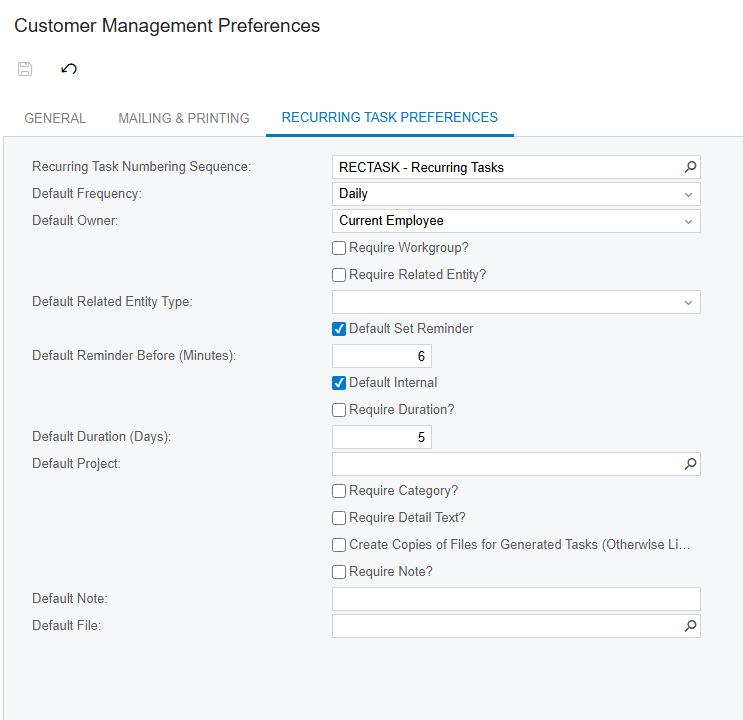Enable Require Note checkbox
743x720 pixels.
pos(339,572)
